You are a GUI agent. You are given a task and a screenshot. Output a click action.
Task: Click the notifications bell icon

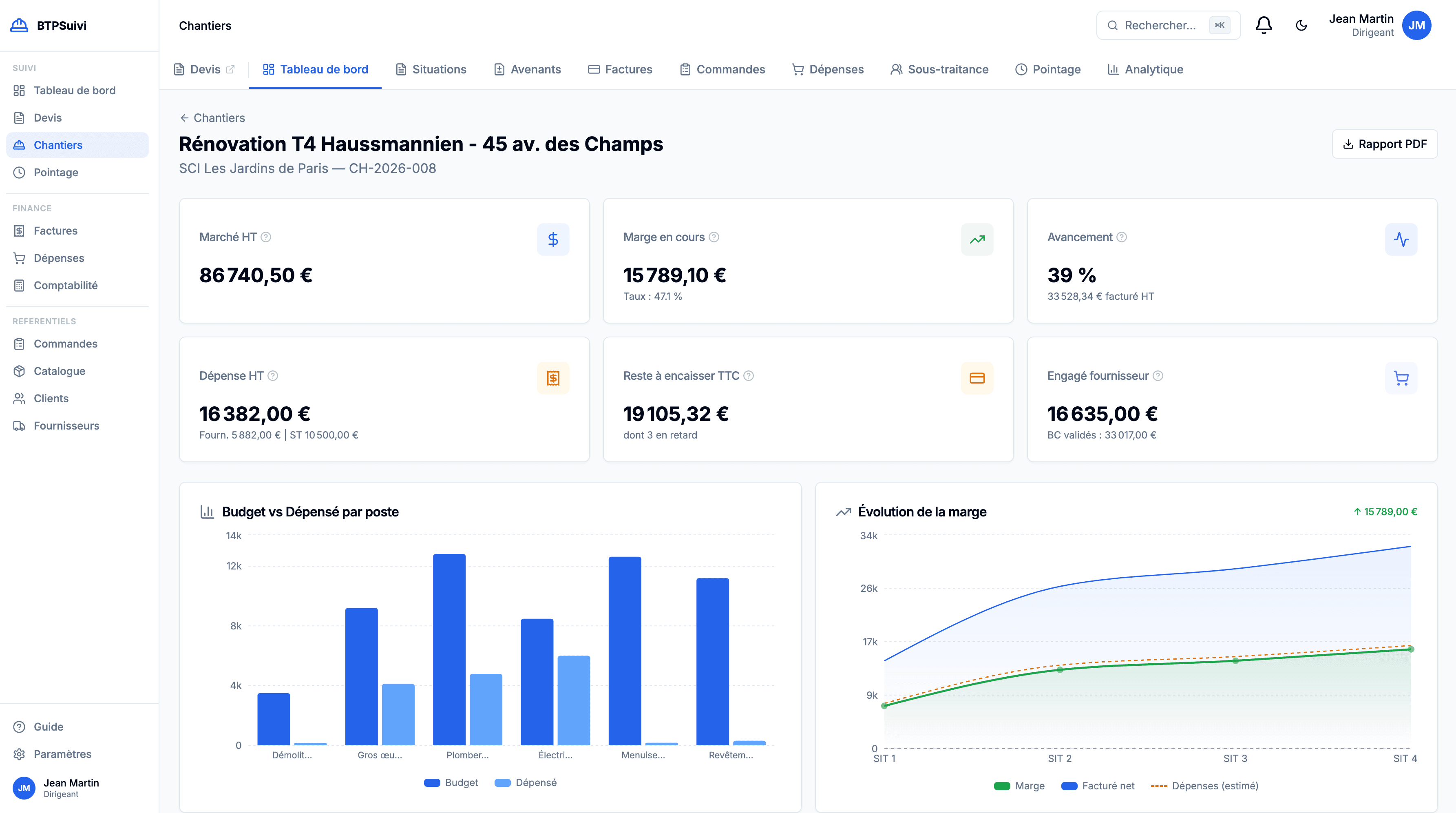1263,25
